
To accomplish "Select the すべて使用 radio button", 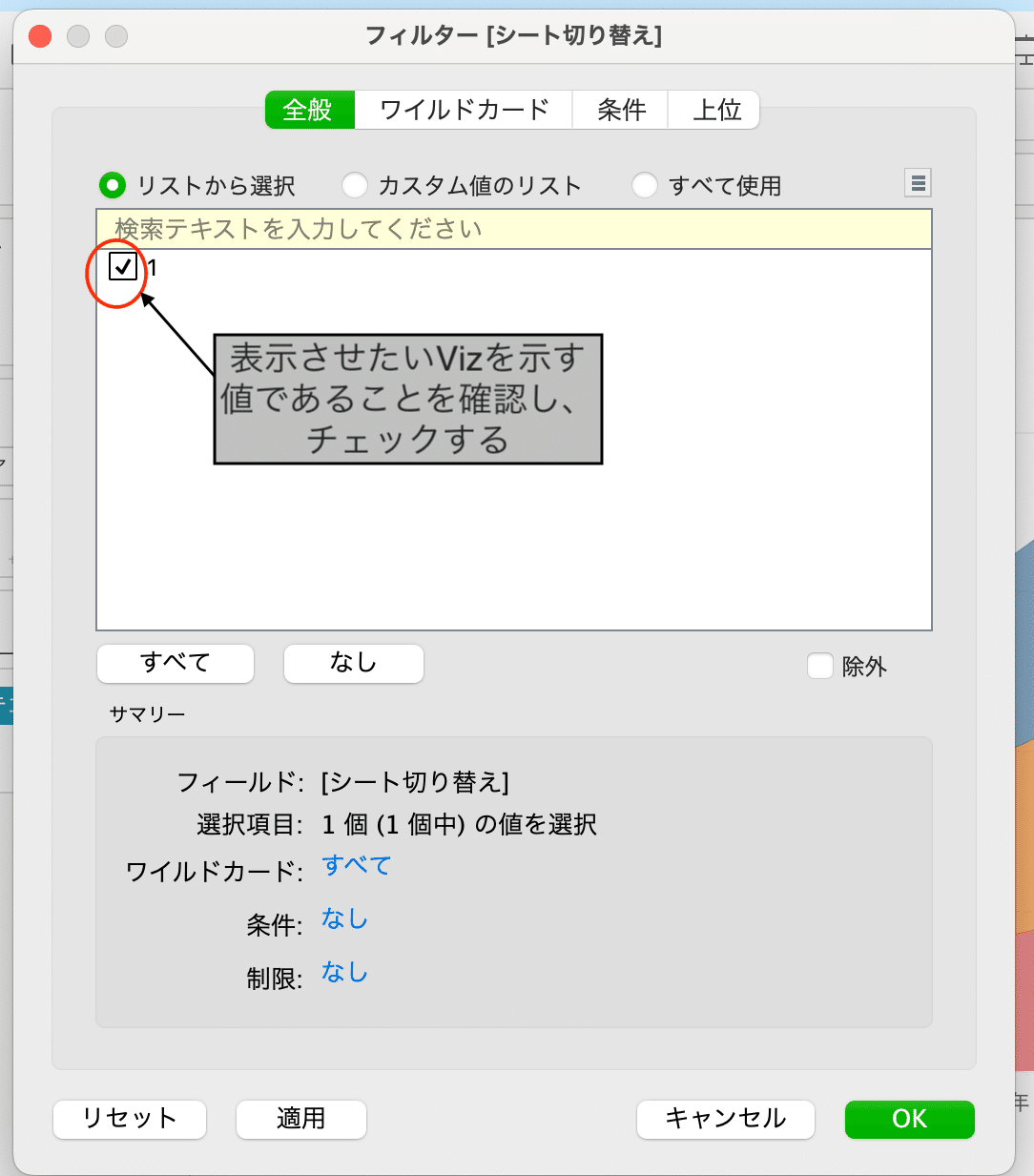I will (x=645, y=185).
